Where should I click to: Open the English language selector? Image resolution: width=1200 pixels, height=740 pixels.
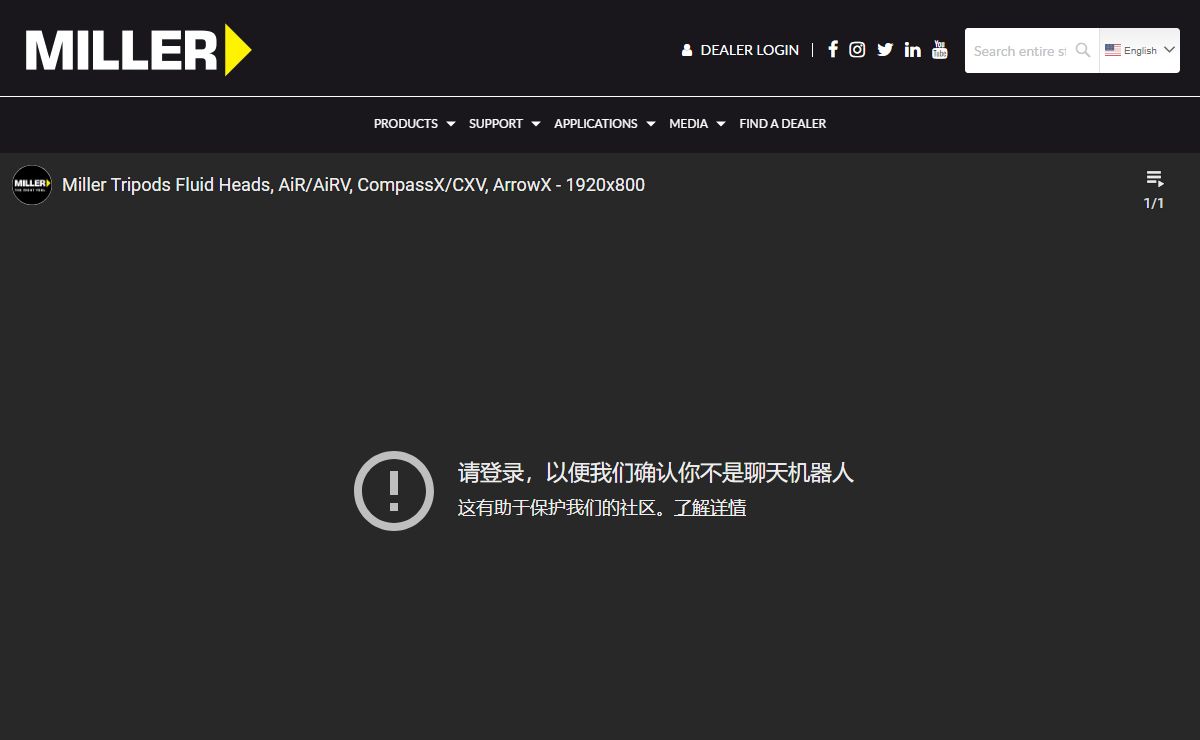click(x=1139, y=50)
